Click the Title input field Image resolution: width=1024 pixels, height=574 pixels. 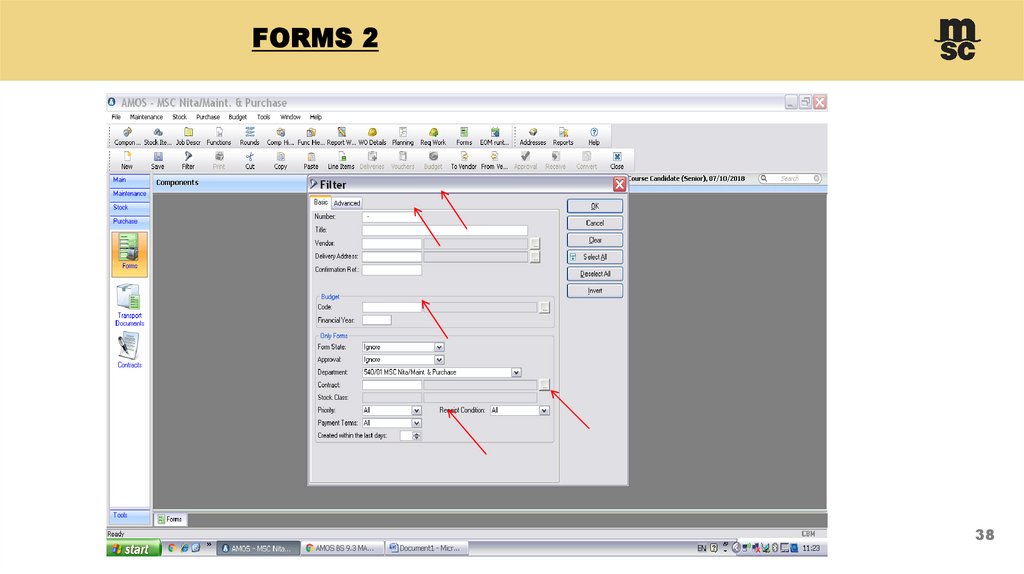coord(445,231)
